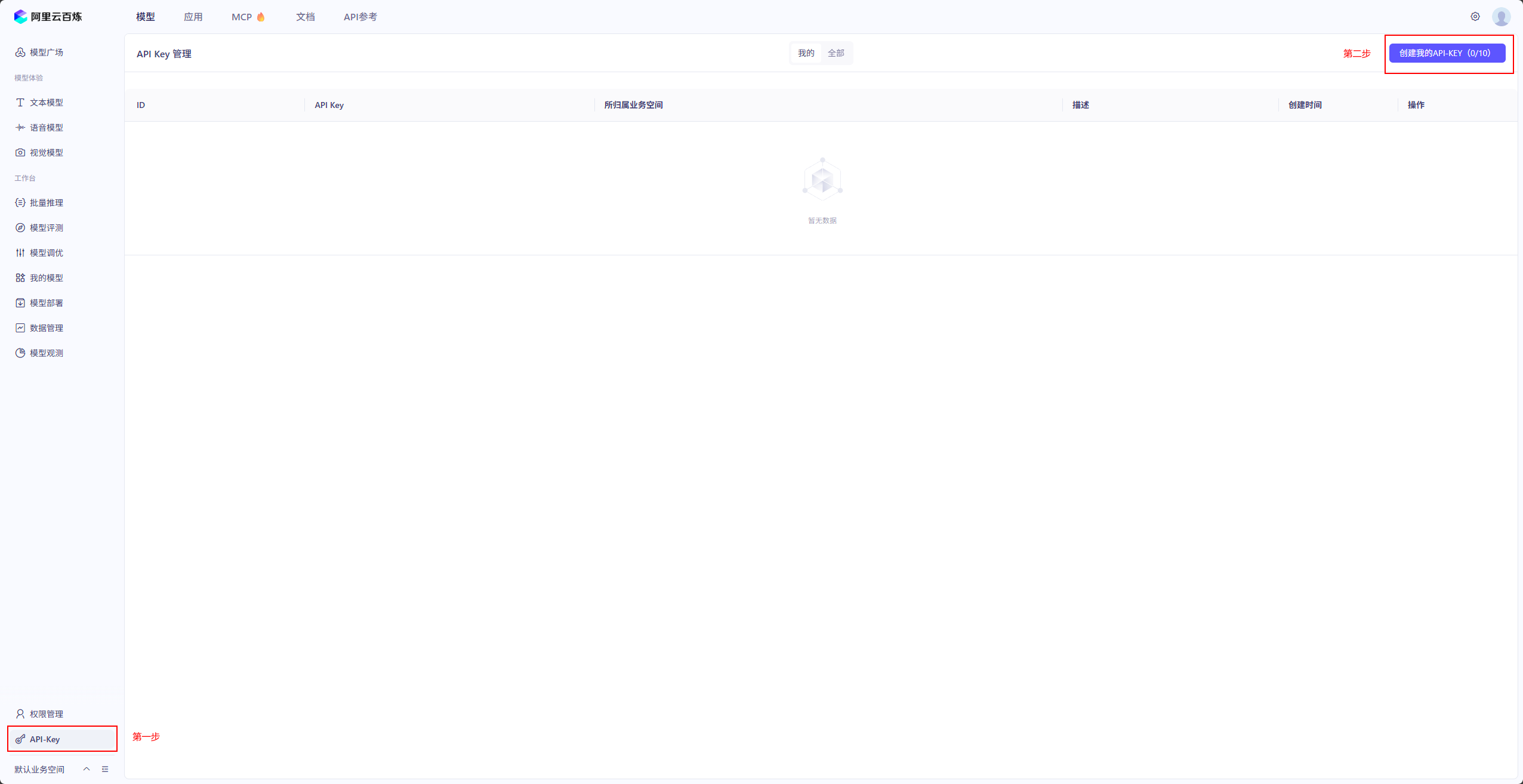Open 模型调优 tuning item

click(46, 253)
